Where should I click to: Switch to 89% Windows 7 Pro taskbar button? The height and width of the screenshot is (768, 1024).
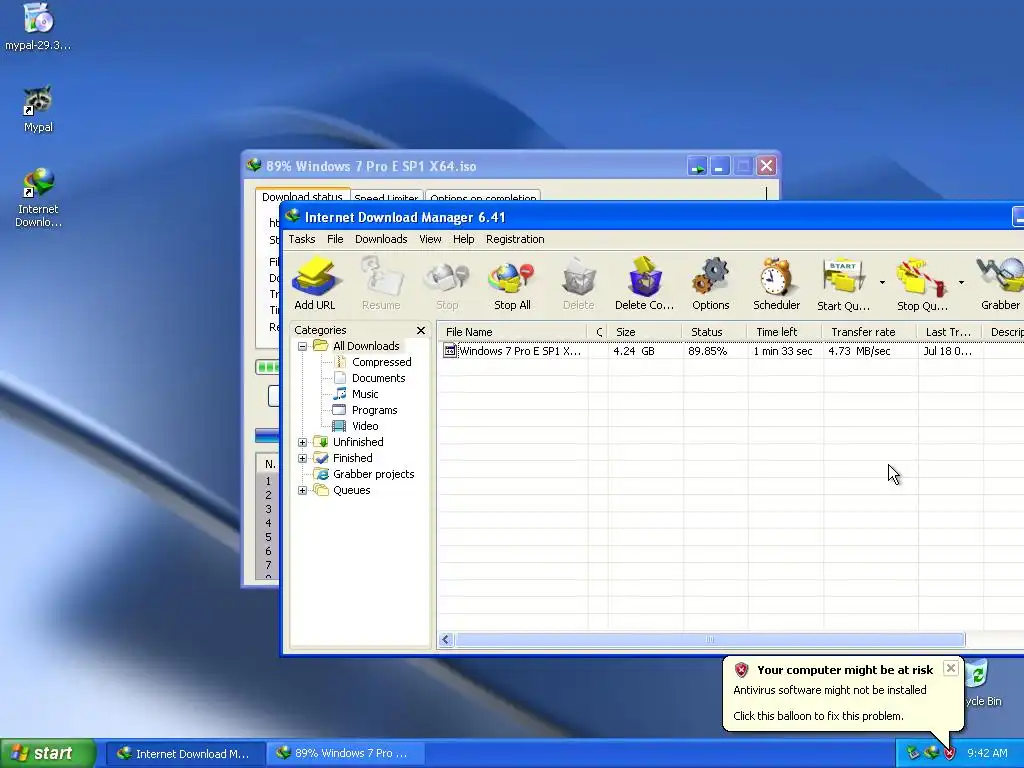click(344, 754)
